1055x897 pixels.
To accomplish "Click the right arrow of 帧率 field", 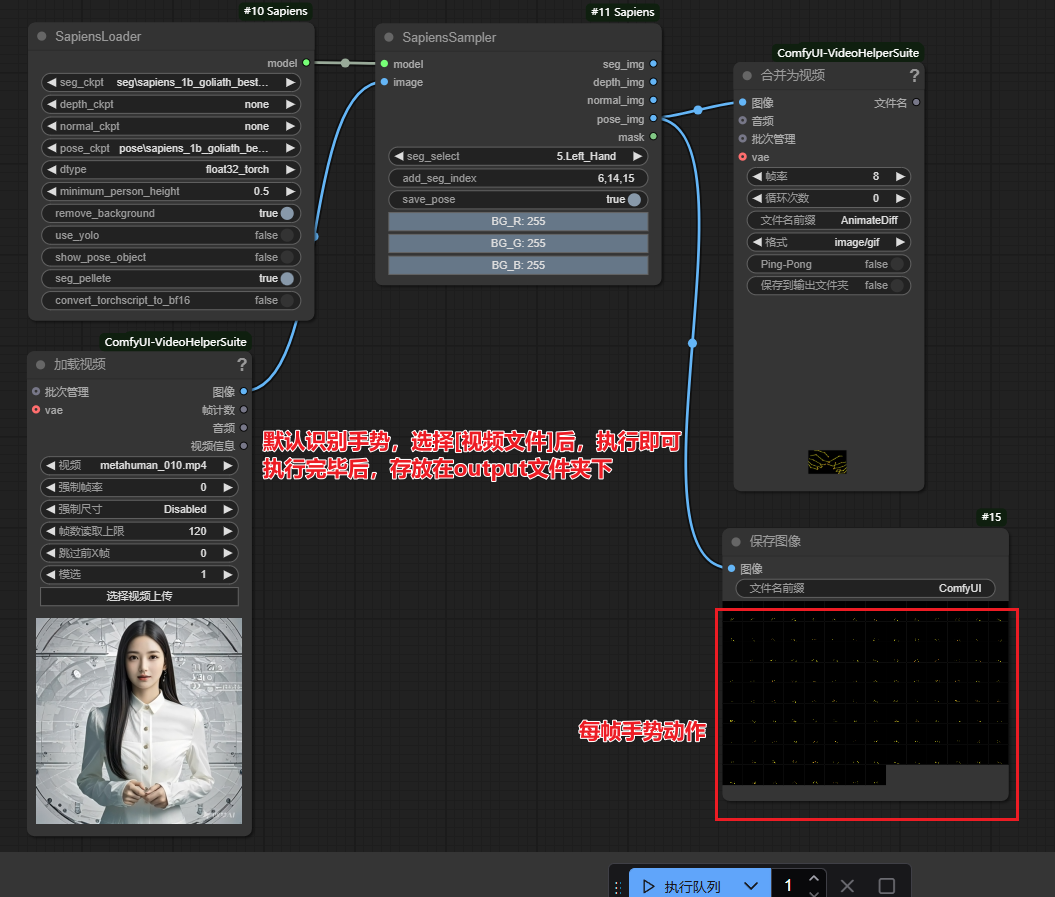I will [900, 176].
